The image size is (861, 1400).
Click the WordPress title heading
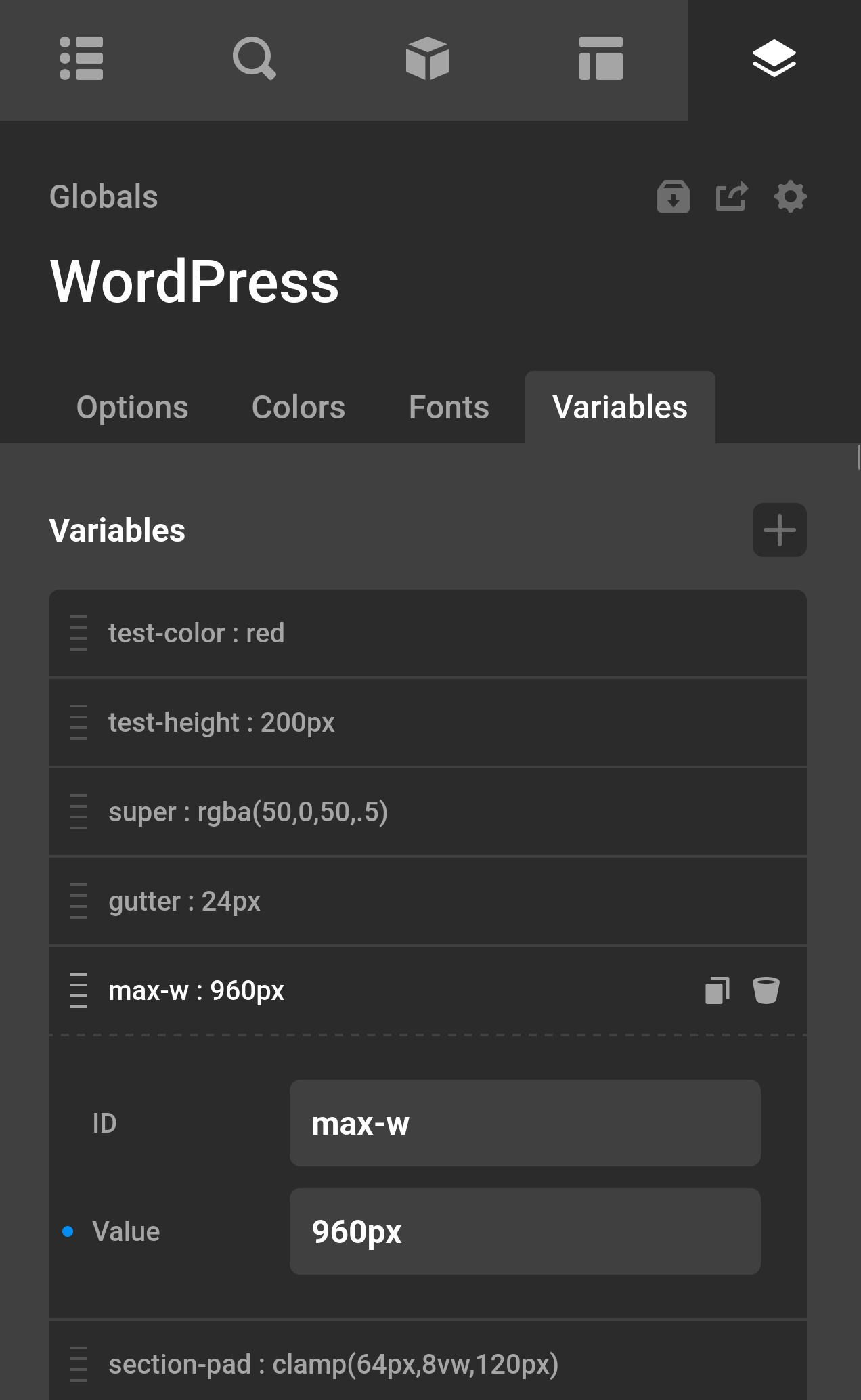point(194,282)
